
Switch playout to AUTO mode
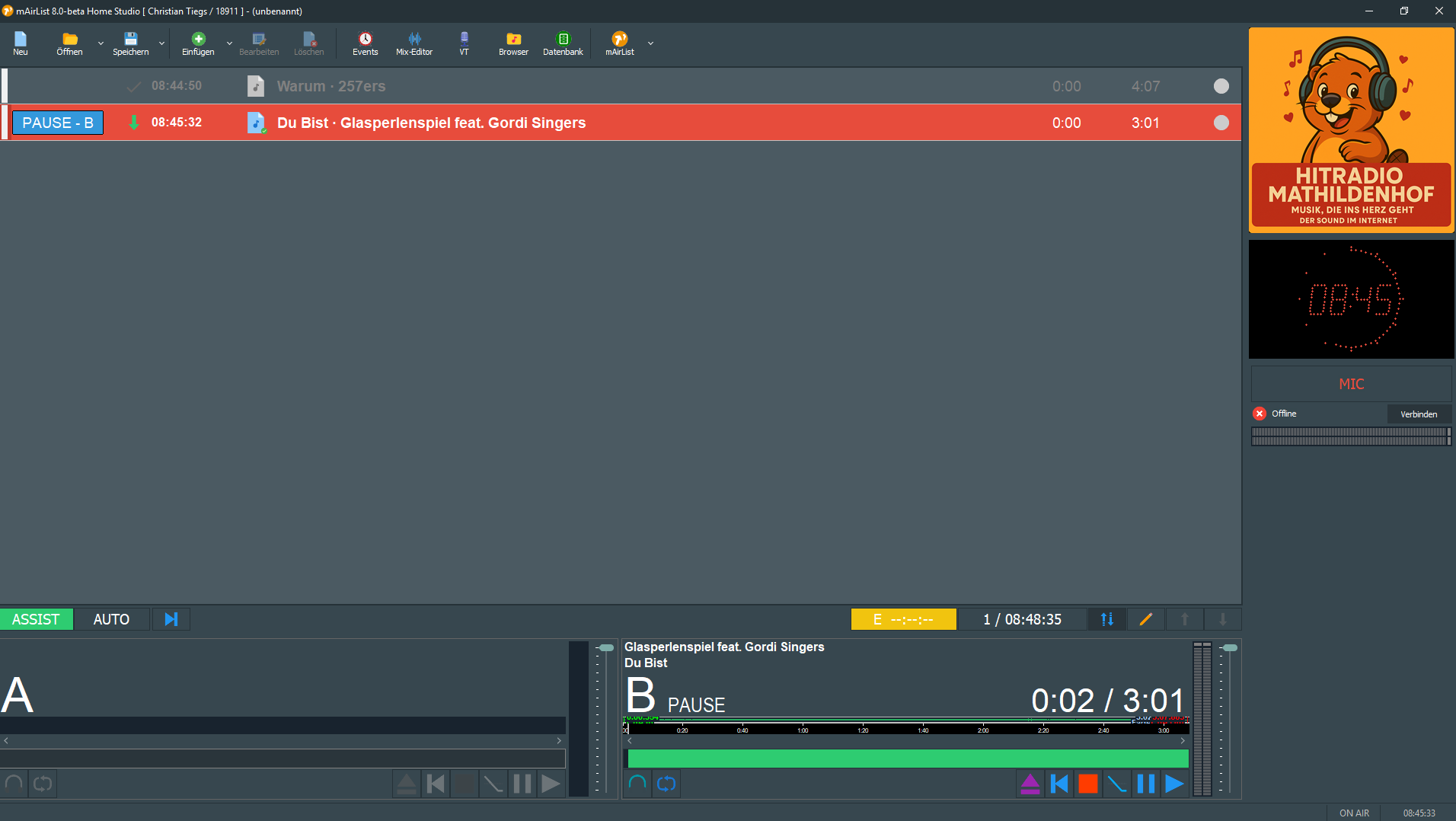tap(111, 619)
